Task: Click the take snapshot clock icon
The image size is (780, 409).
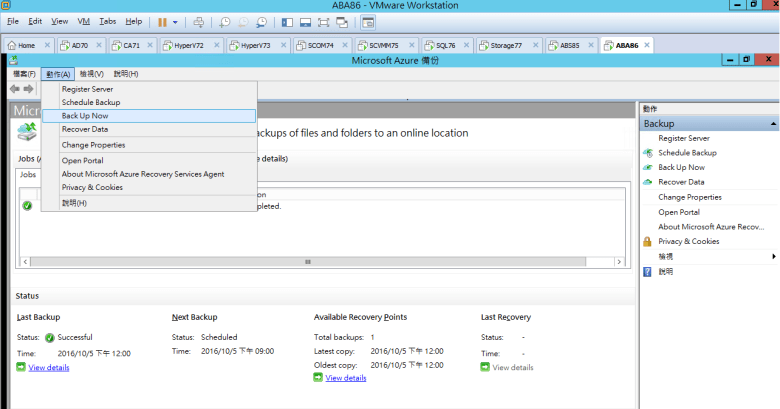Action: pos(225,21)
